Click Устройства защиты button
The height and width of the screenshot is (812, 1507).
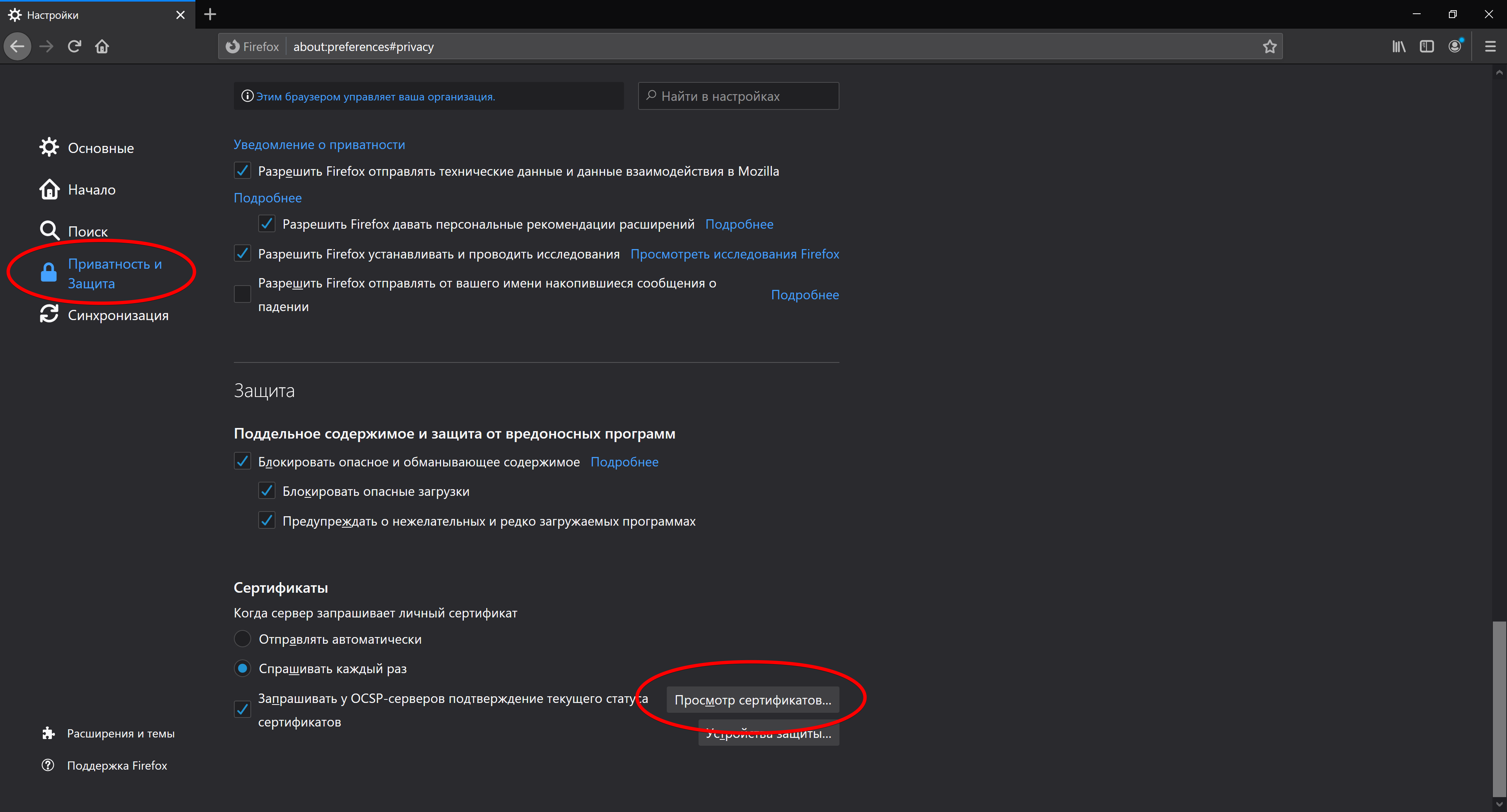[x=769, y=733]
